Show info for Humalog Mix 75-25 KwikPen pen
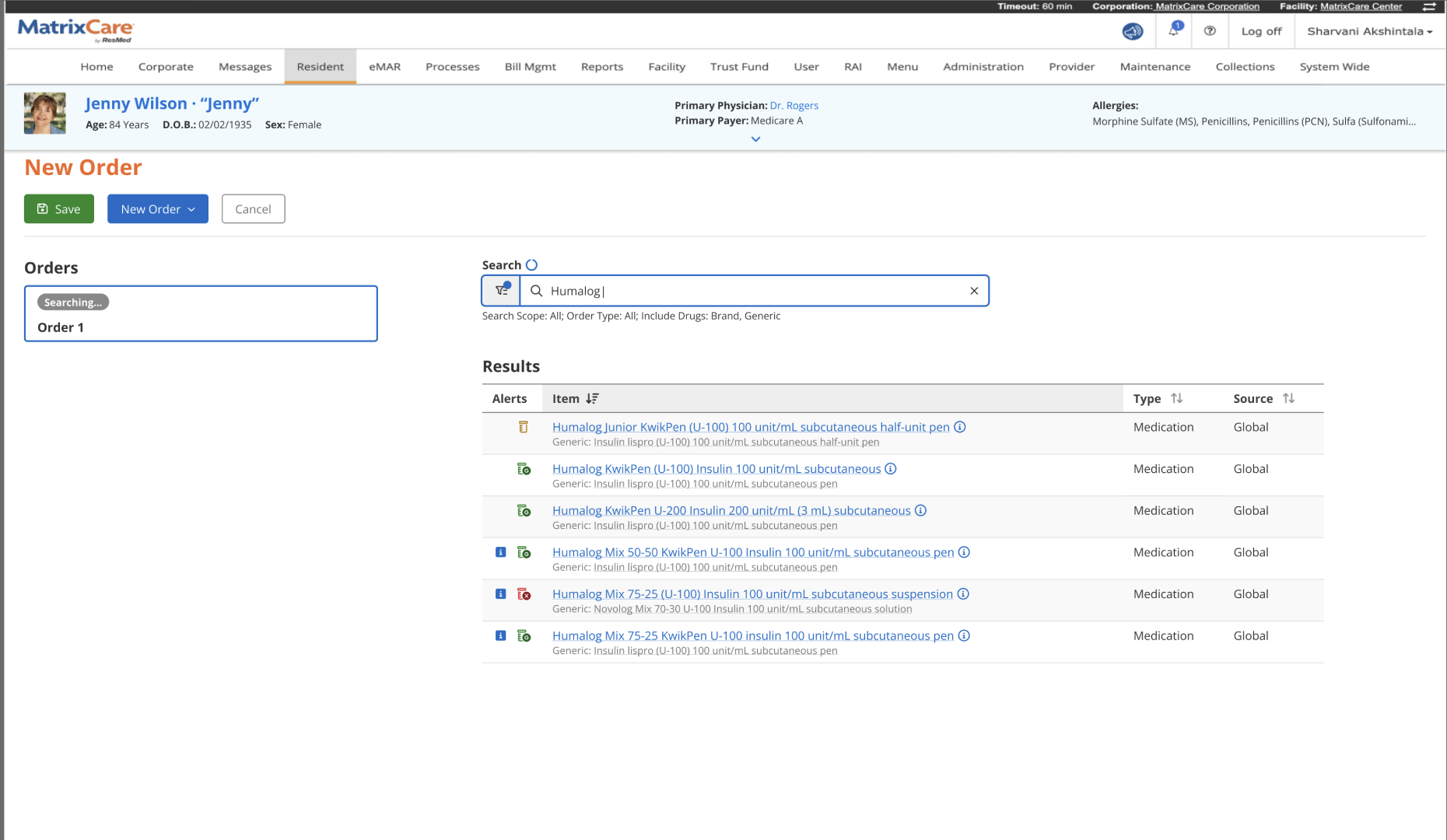The image size is (1447, 840). tap(964, 635)
